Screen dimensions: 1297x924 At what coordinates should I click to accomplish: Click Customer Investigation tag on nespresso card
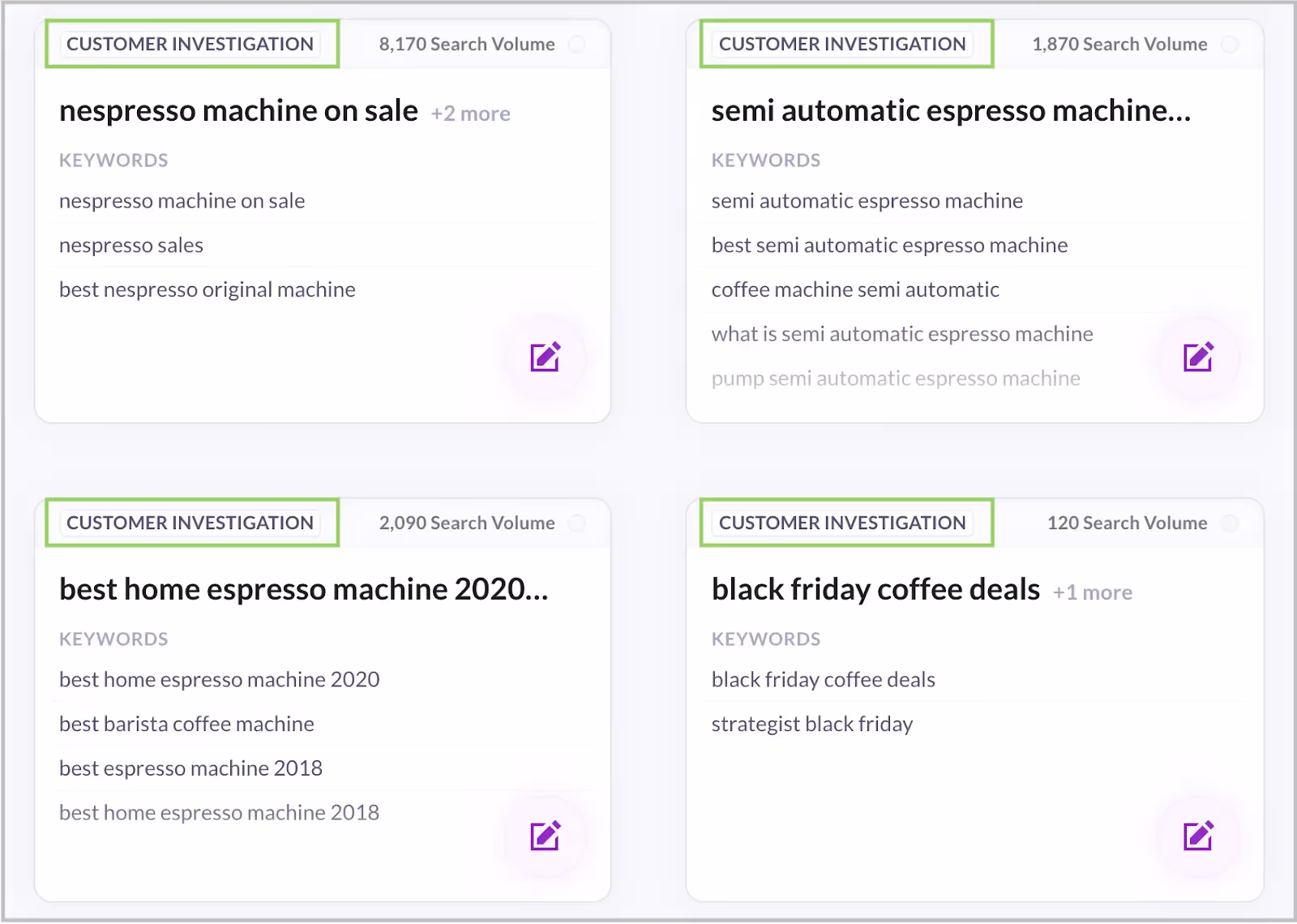tap(190, 44)
